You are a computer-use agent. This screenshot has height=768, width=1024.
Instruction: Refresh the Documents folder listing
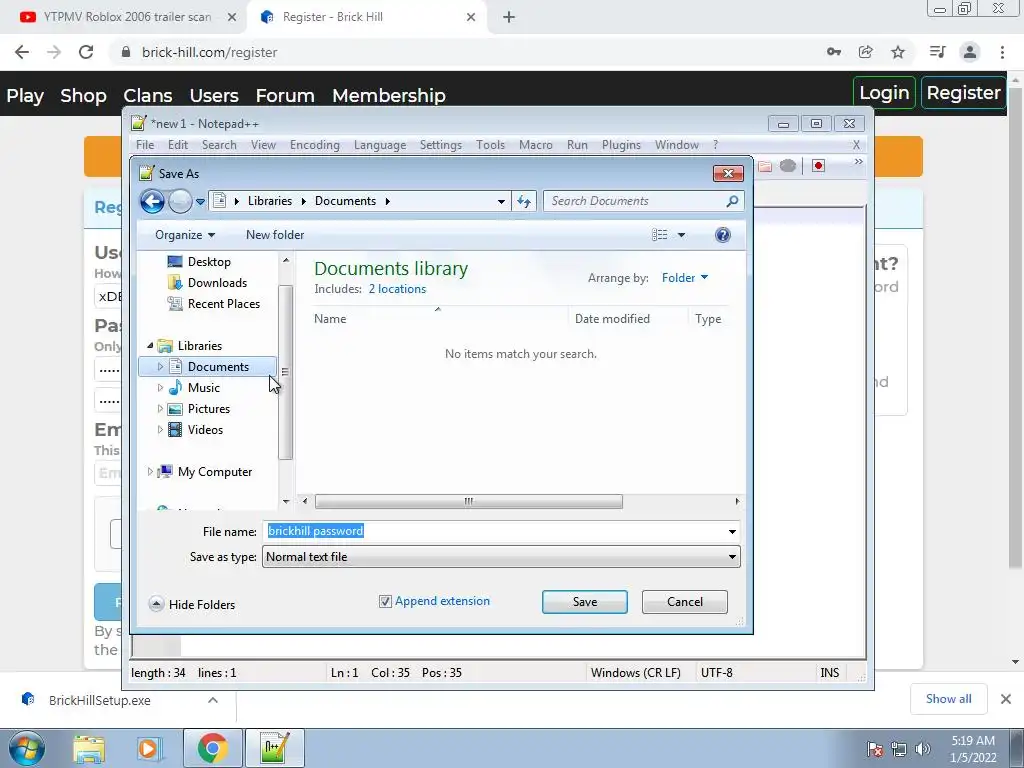coord(524,201)
